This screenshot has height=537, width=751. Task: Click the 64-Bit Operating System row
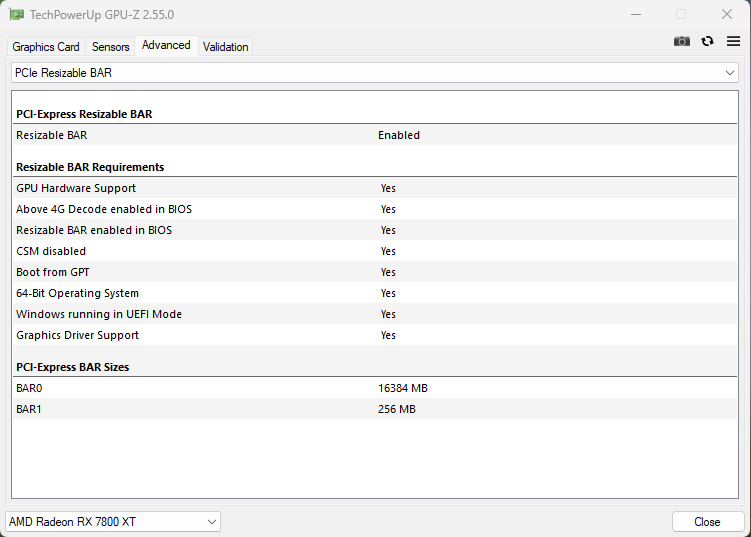click(x=375, y=293)
